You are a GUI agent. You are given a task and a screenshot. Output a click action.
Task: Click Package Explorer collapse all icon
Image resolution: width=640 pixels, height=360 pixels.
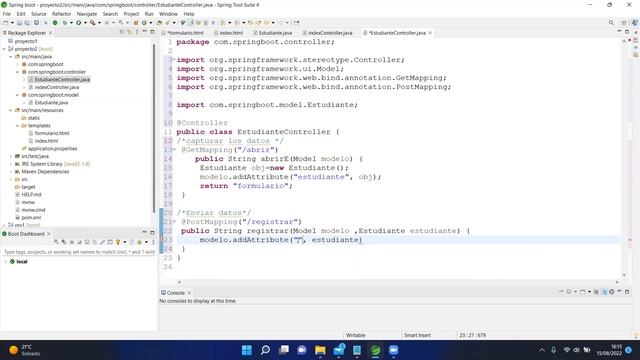point(122,32)
